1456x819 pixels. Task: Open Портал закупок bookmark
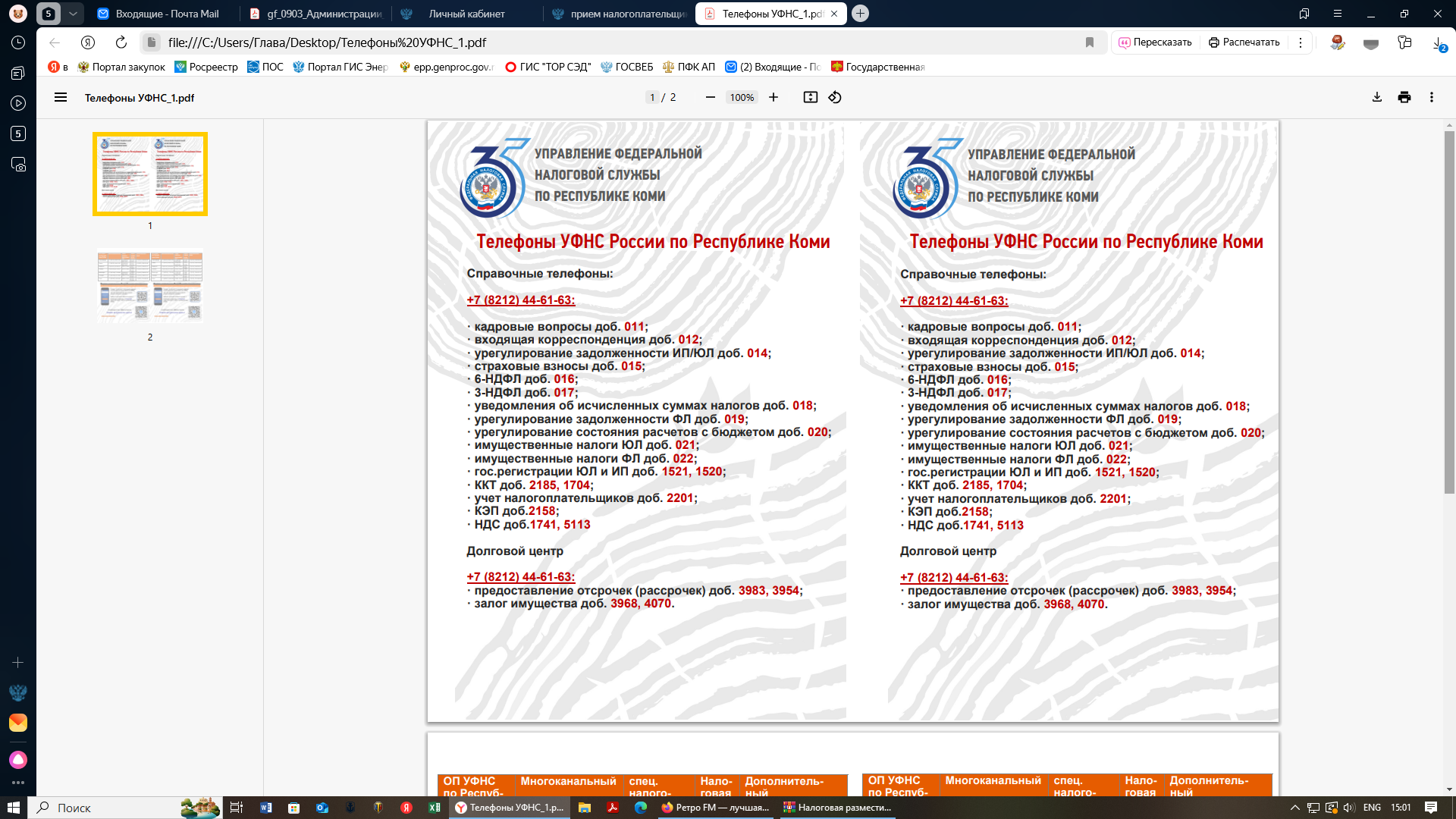121,67
